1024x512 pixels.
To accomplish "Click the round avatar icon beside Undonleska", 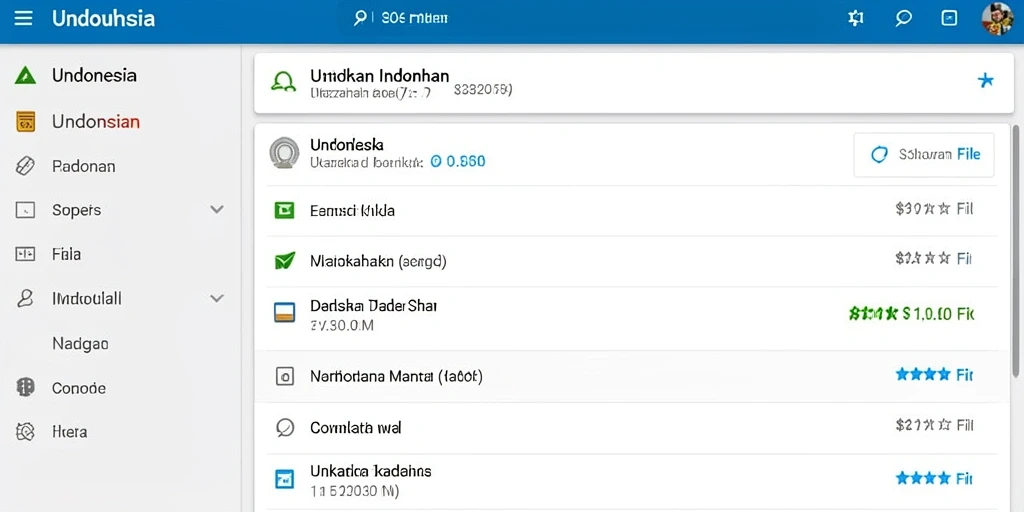I will [x=284, y=153].
